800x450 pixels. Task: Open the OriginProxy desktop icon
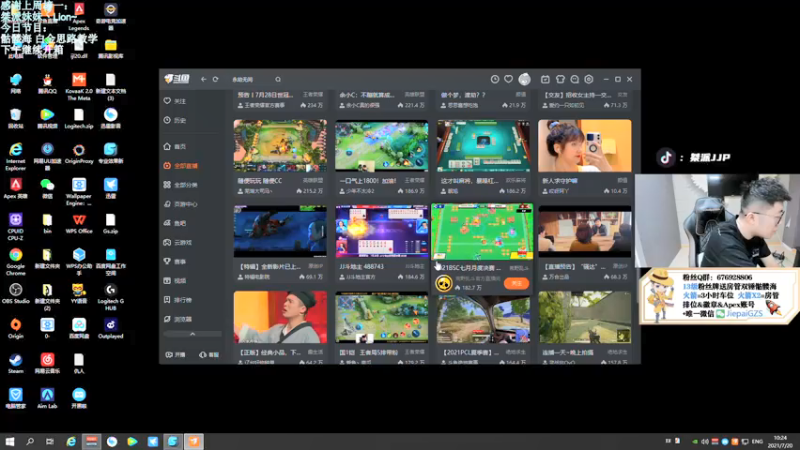point(79,154)
